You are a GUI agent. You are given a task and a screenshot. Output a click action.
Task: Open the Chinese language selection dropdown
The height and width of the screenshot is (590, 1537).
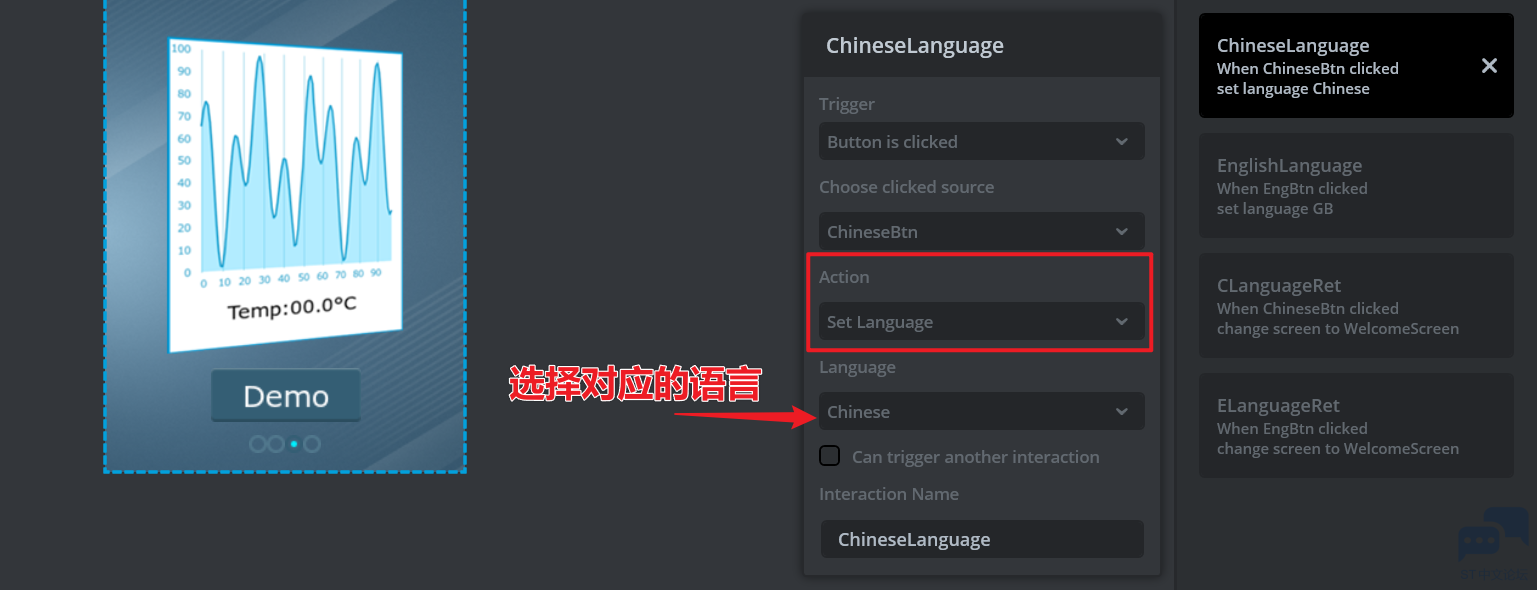pyautogui.click(x=981, y=412)
